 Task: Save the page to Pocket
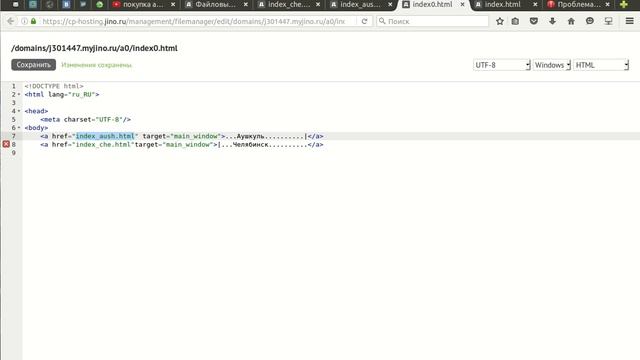coord(533,21)
